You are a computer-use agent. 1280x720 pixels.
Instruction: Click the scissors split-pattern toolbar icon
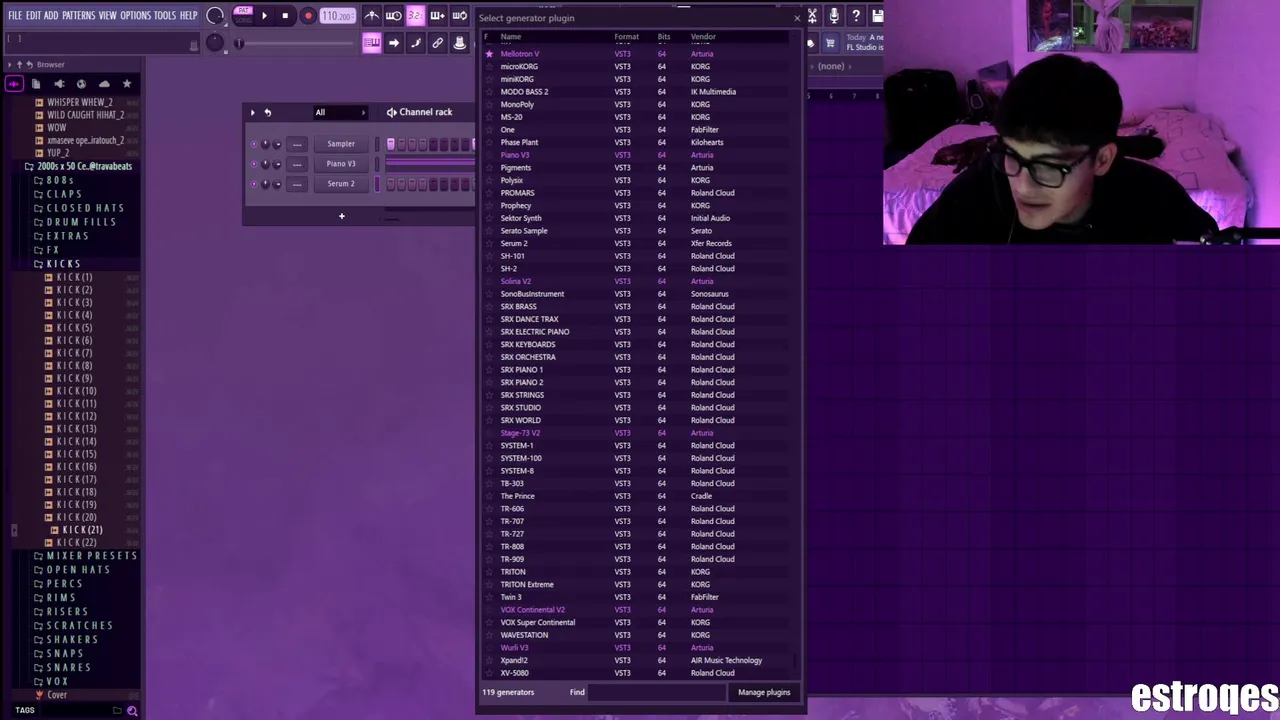pos(812,16)
